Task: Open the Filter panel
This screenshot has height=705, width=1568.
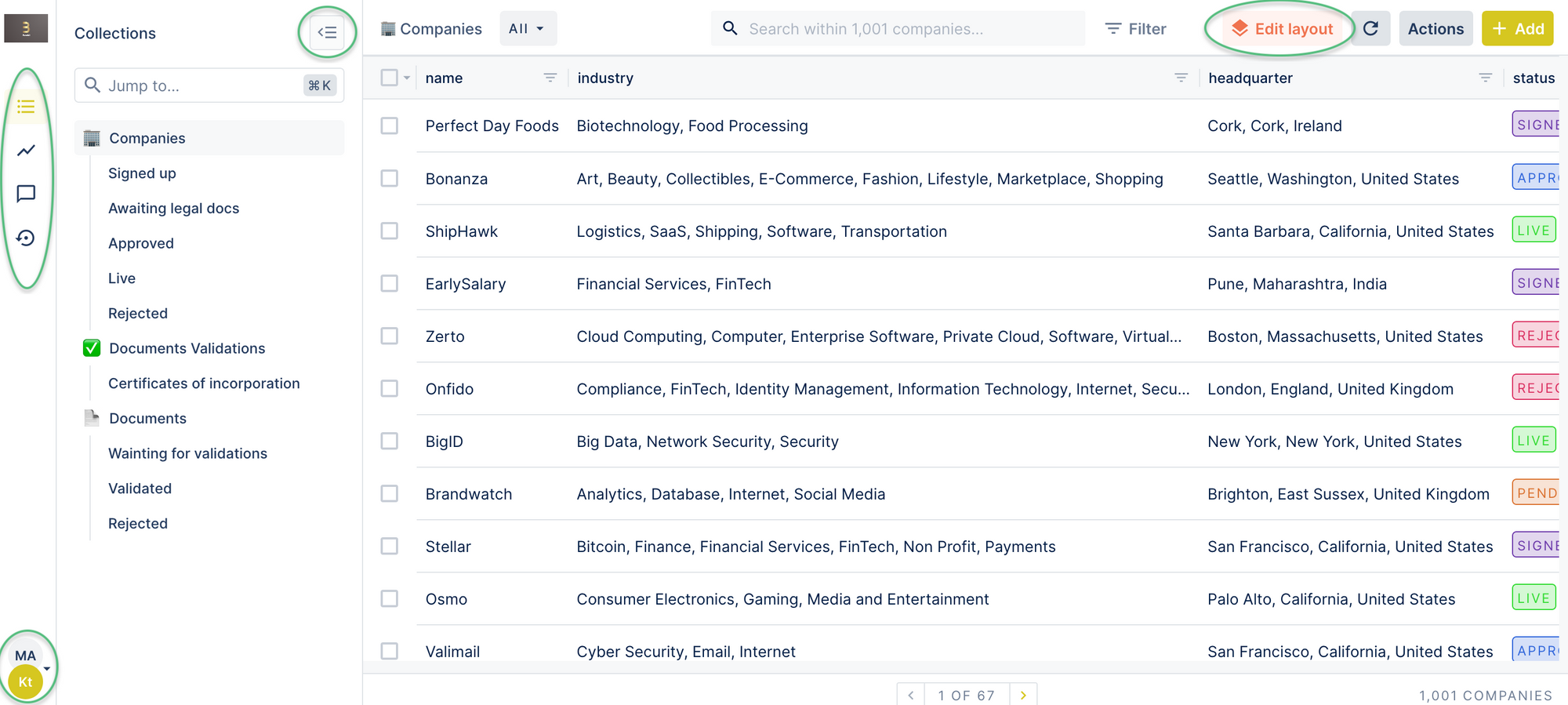Action: (1135, 29)
